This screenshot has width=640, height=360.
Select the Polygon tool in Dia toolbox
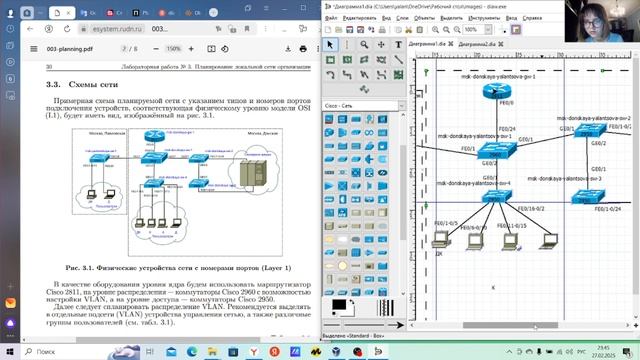point(364,60)
